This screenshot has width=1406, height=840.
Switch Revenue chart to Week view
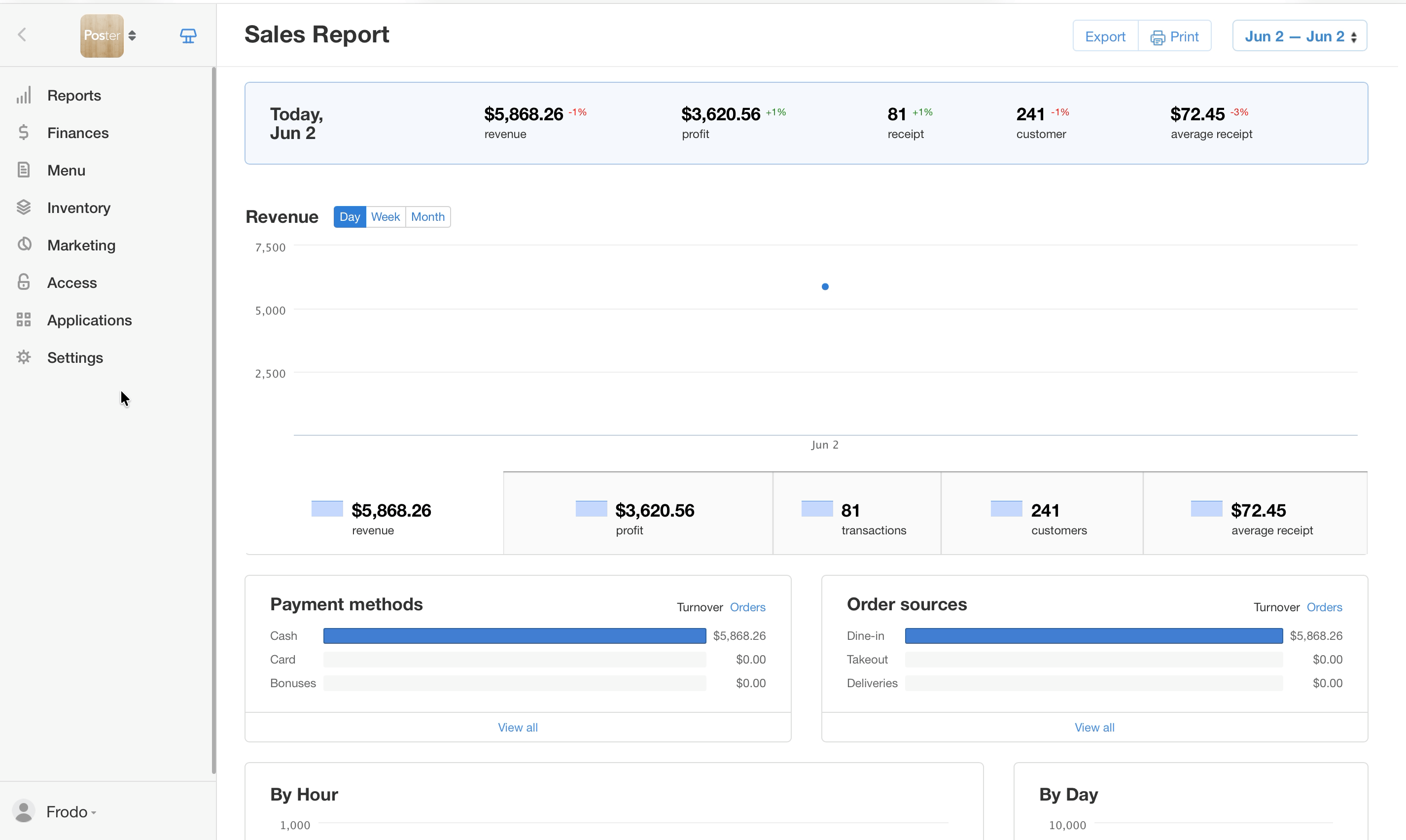386,217
